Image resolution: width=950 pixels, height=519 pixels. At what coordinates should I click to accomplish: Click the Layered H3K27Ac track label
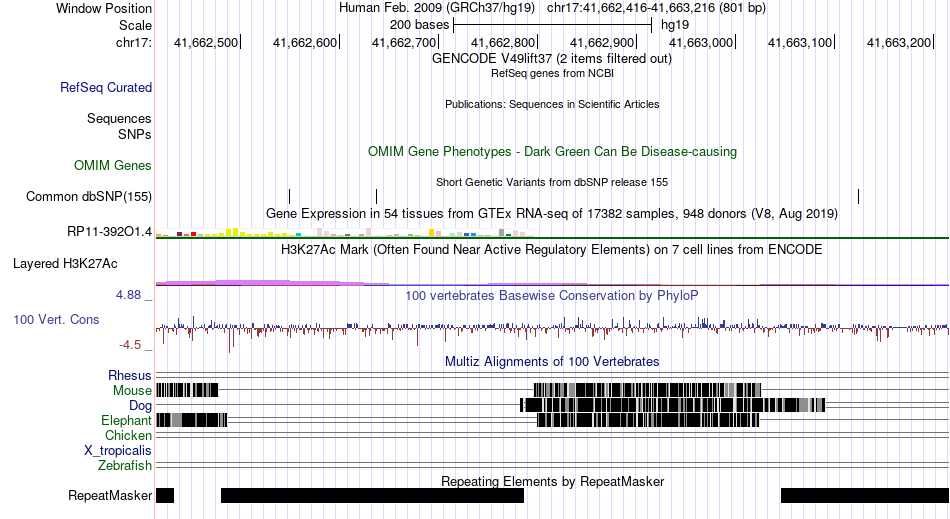click(65, 263)
